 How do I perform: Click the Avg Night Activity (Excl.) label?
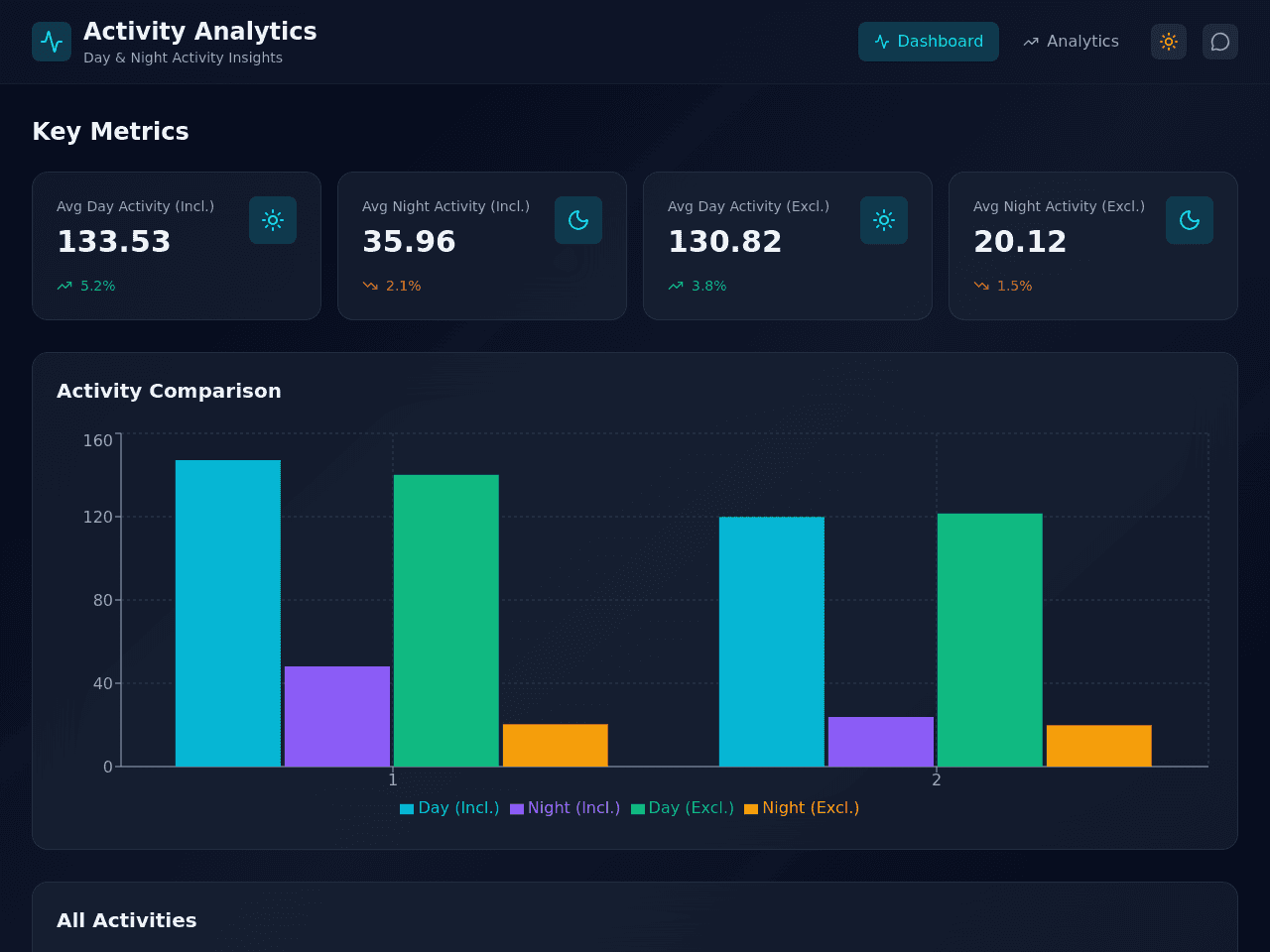[1059, 206]
